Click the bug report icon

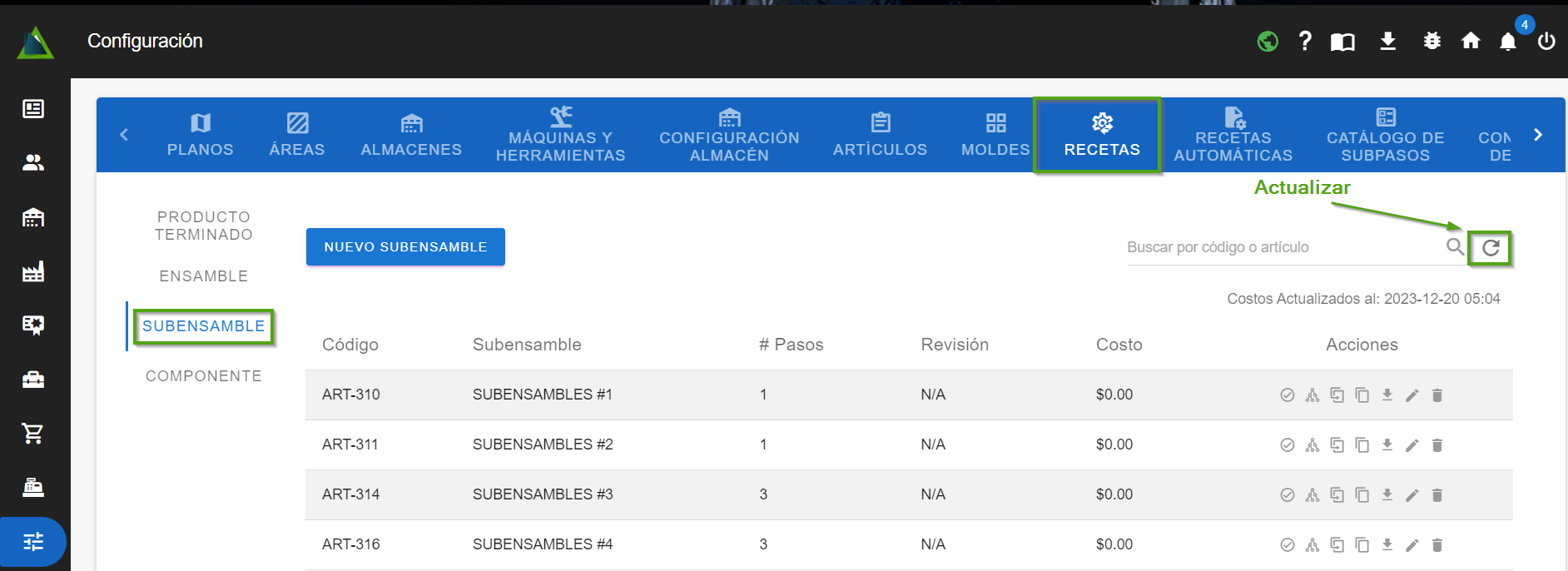(1432, 41)
